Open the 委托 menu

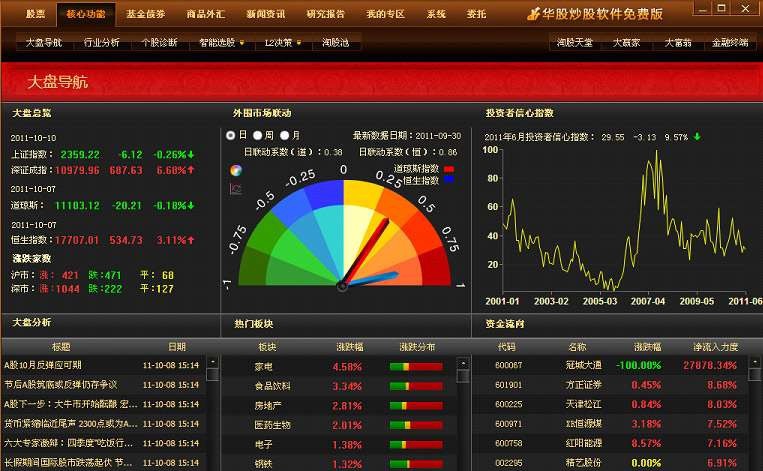[476, 14]
